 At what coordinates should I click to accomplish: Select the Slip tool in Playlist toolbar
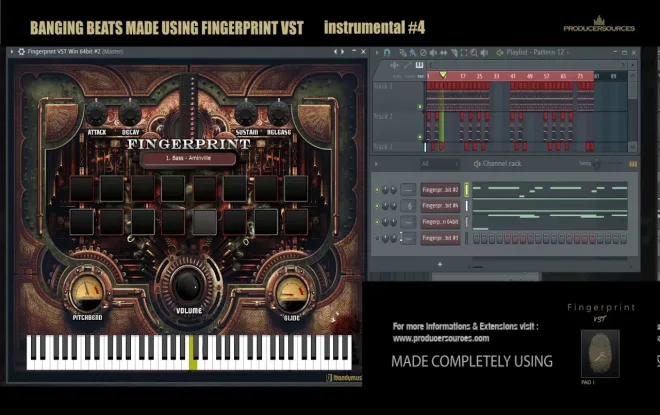[x=444, y=53]
